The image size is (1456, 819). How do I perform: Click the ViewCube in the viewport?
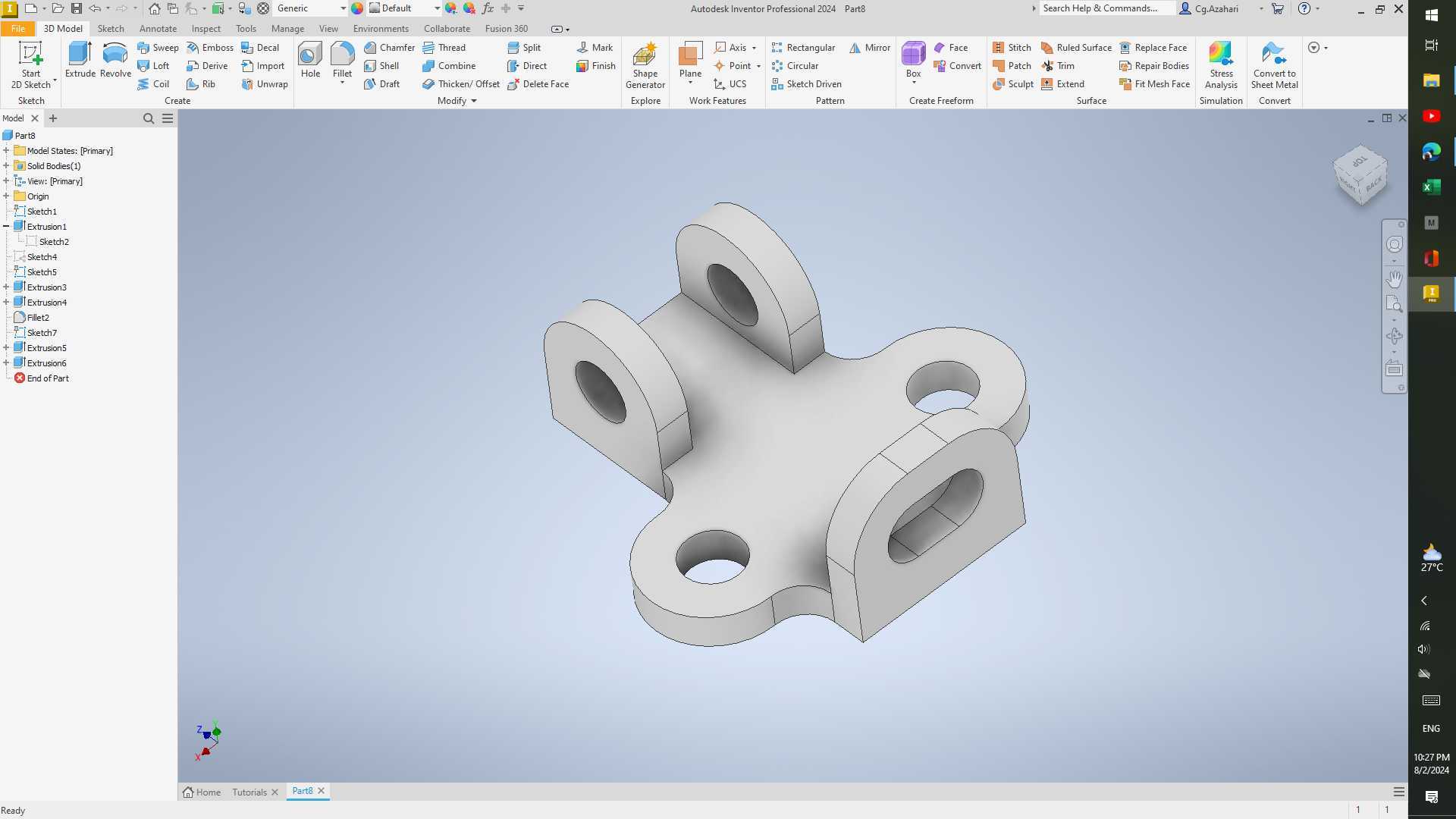[x=1360, y=175]
